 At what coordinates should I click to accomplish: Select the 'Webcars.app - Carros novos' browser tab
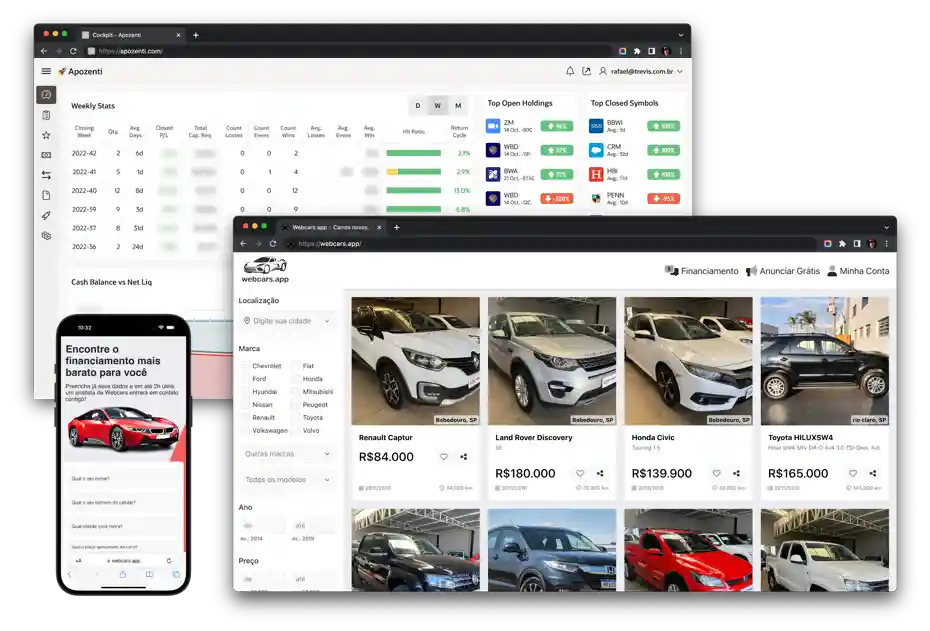coord(332,227)
